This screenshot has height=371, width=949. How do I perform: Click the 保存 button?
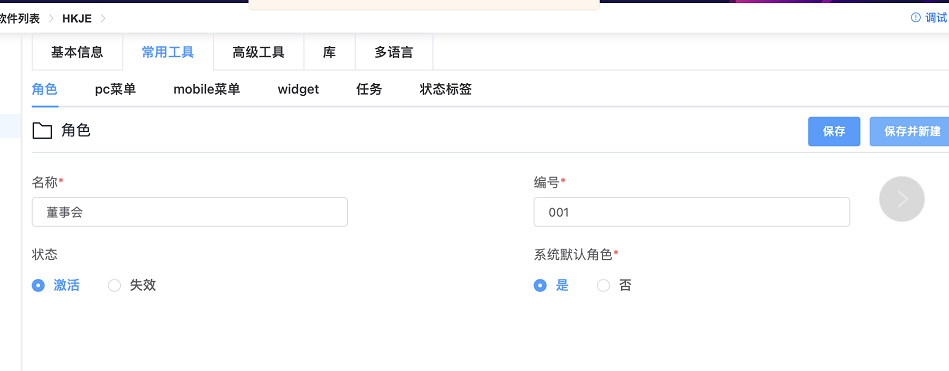coord(834,131)
